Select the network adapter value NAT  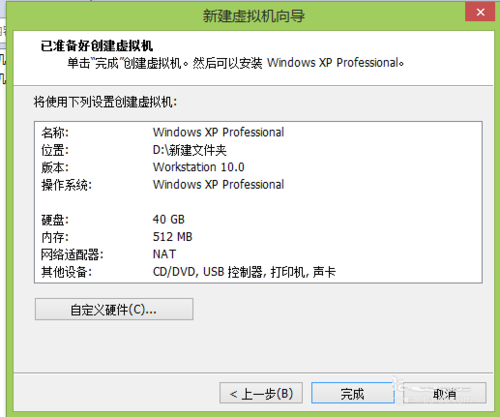pos(164,254)
